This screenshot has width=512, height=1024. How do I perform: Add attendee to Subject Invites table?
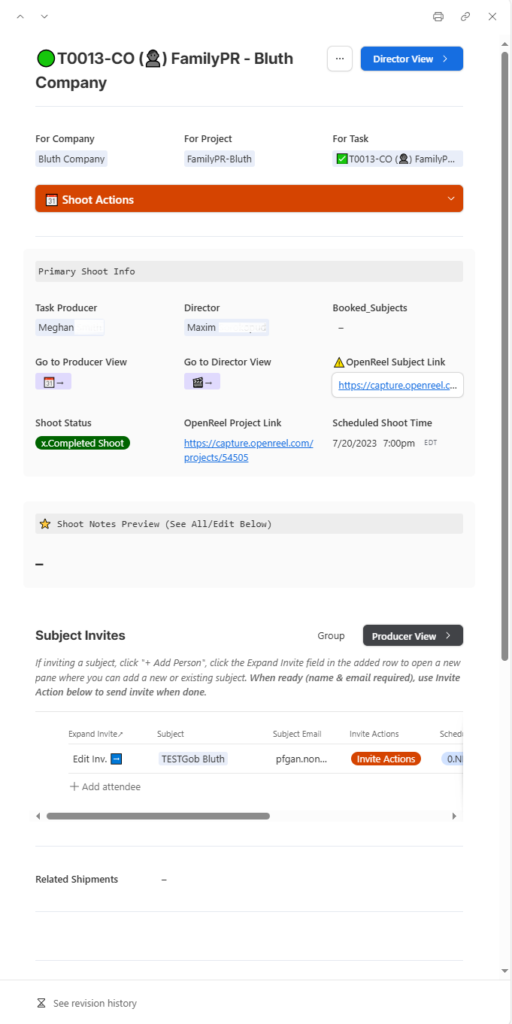105,787
